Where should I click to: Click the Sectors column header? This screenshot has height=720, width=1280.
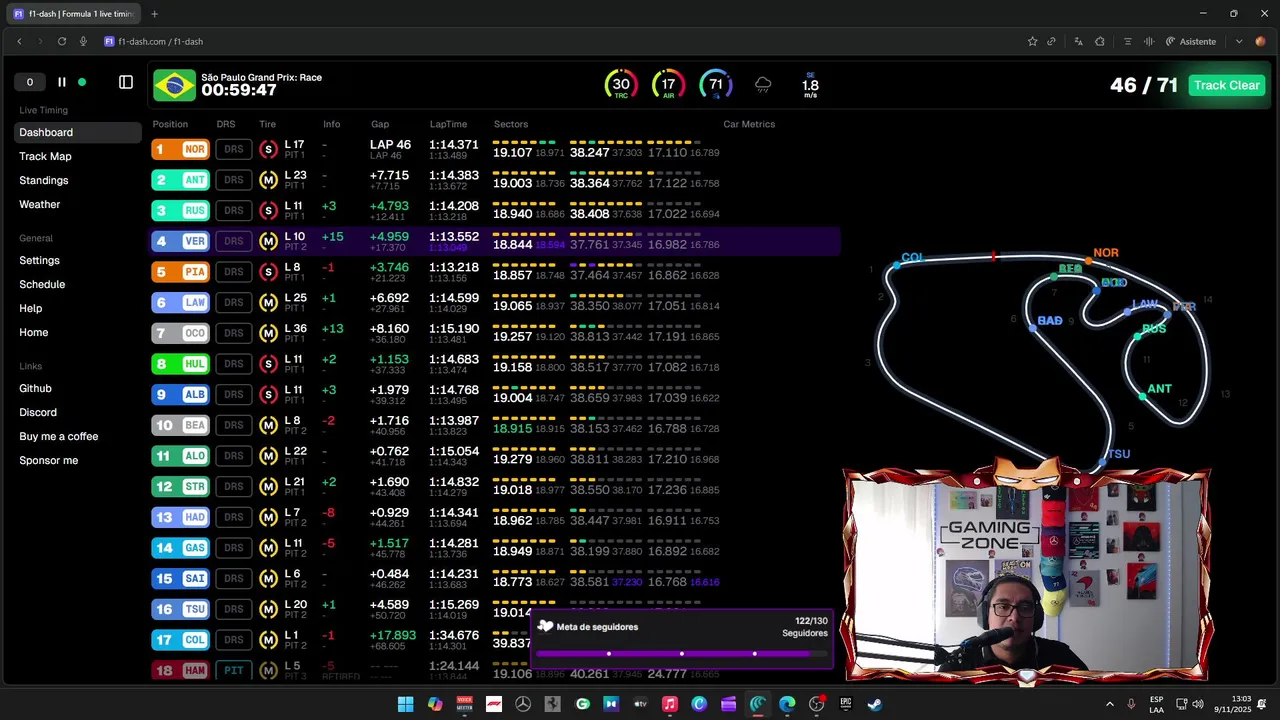pos(511,124)
